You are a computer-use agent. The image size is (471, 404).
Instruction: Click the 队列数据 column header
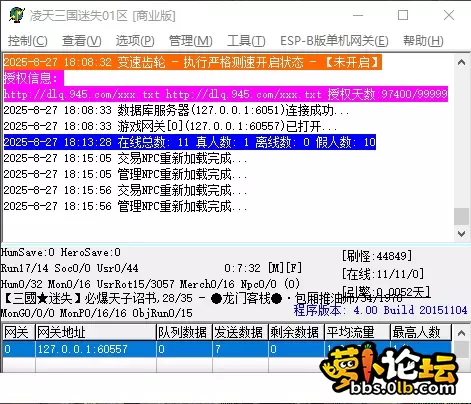pyautogui.click(x=184, y=332)
